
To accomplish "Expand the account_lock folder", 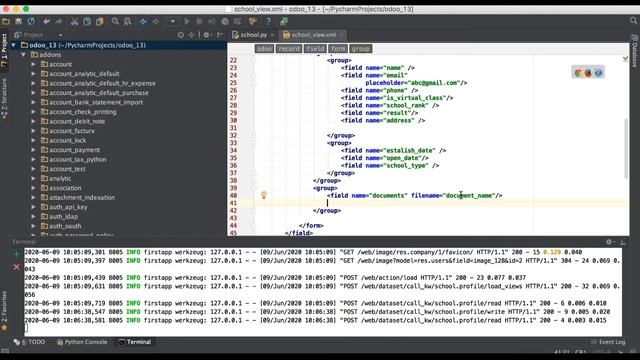I will pos(33,140).
